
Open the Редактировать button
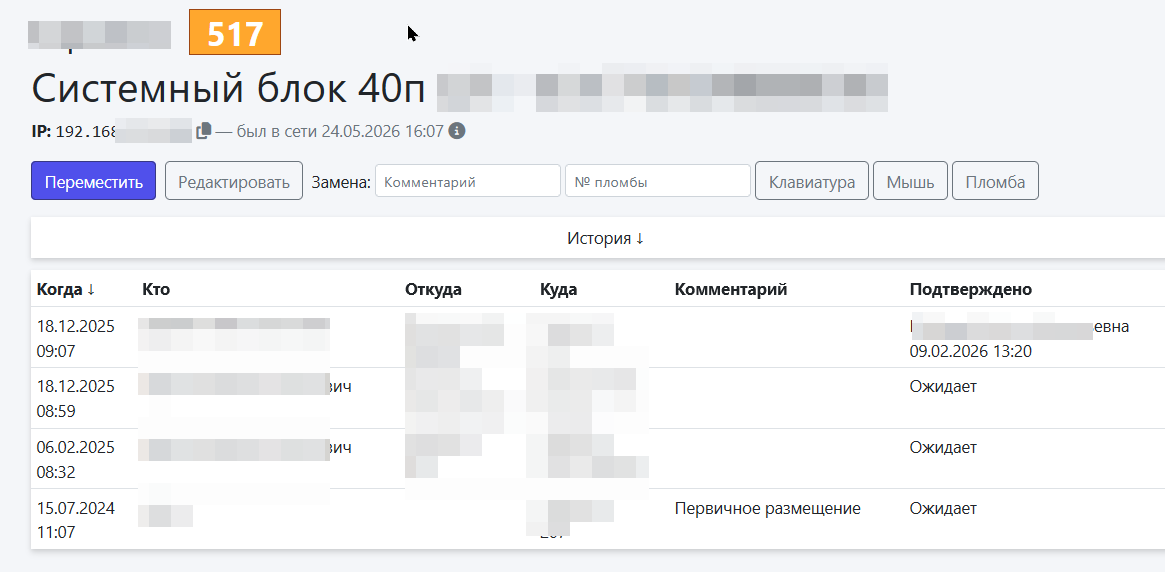[234, 181]
